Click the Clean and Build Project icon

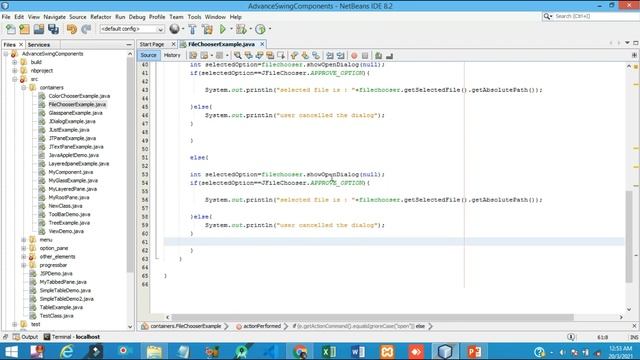coord(207,29)
